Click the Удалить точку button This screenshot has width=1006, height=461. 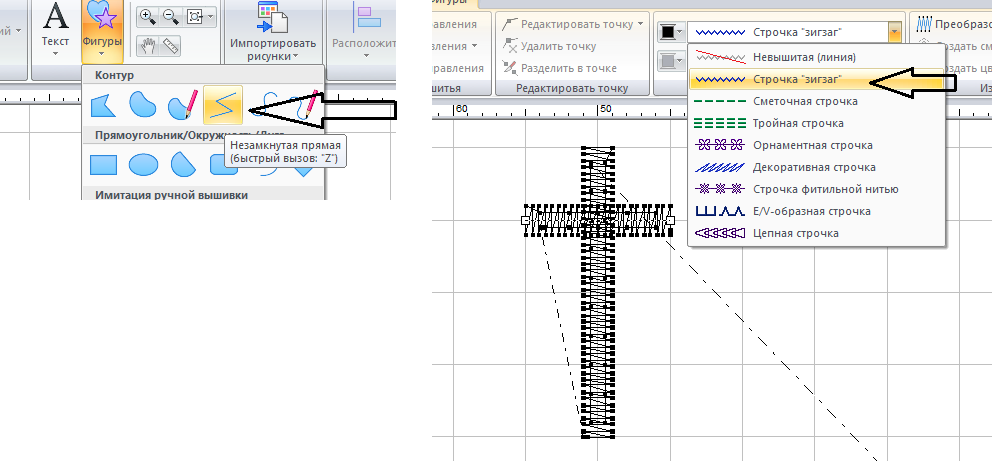(550, 45)
